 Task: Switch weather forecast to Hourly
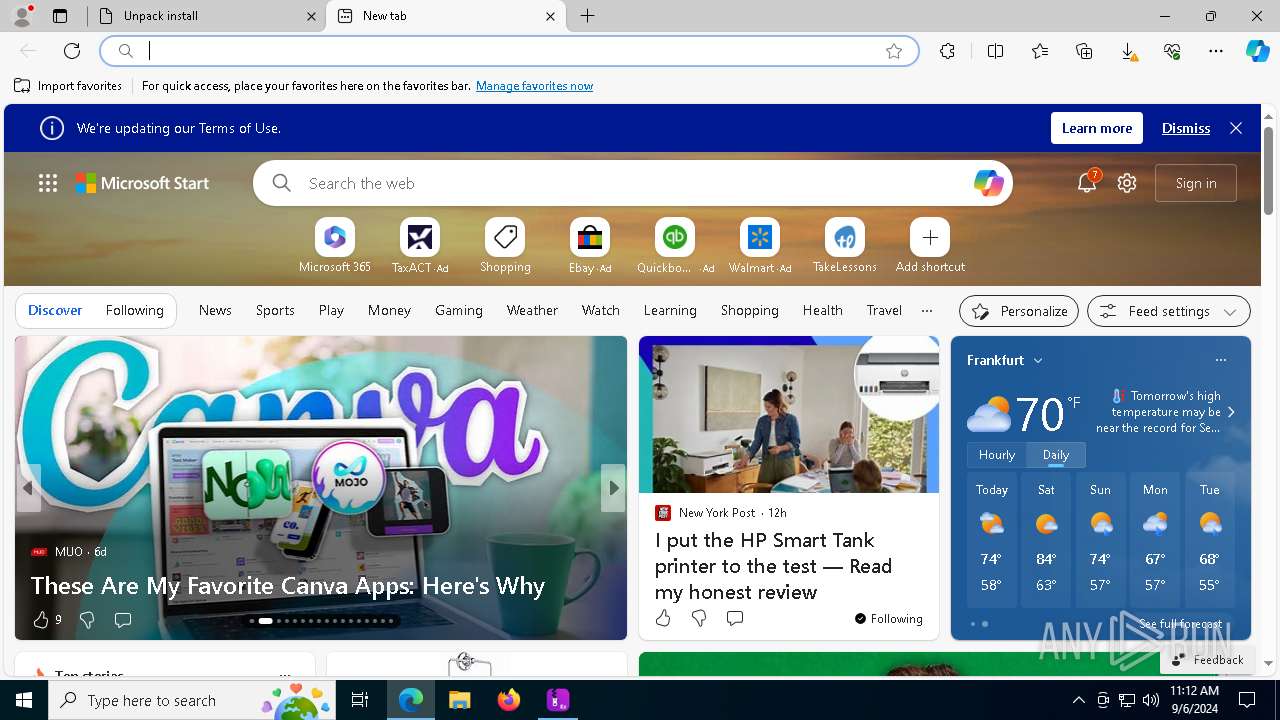(997, 455)
